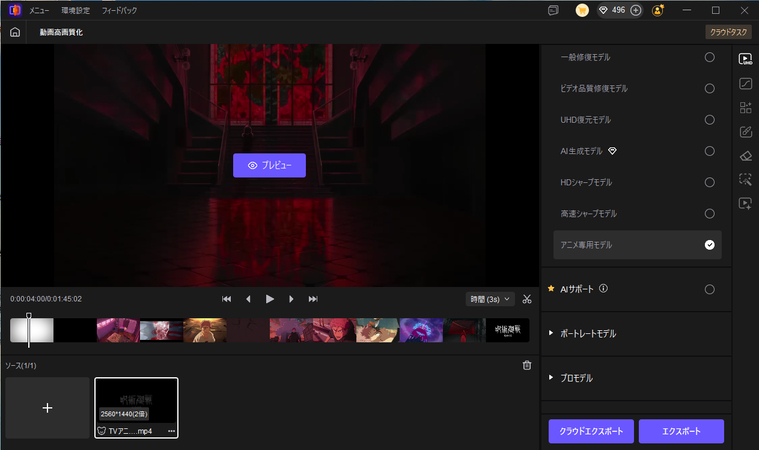
Task: Click the scissors trim icon
Action: click(x=527, y=298)
